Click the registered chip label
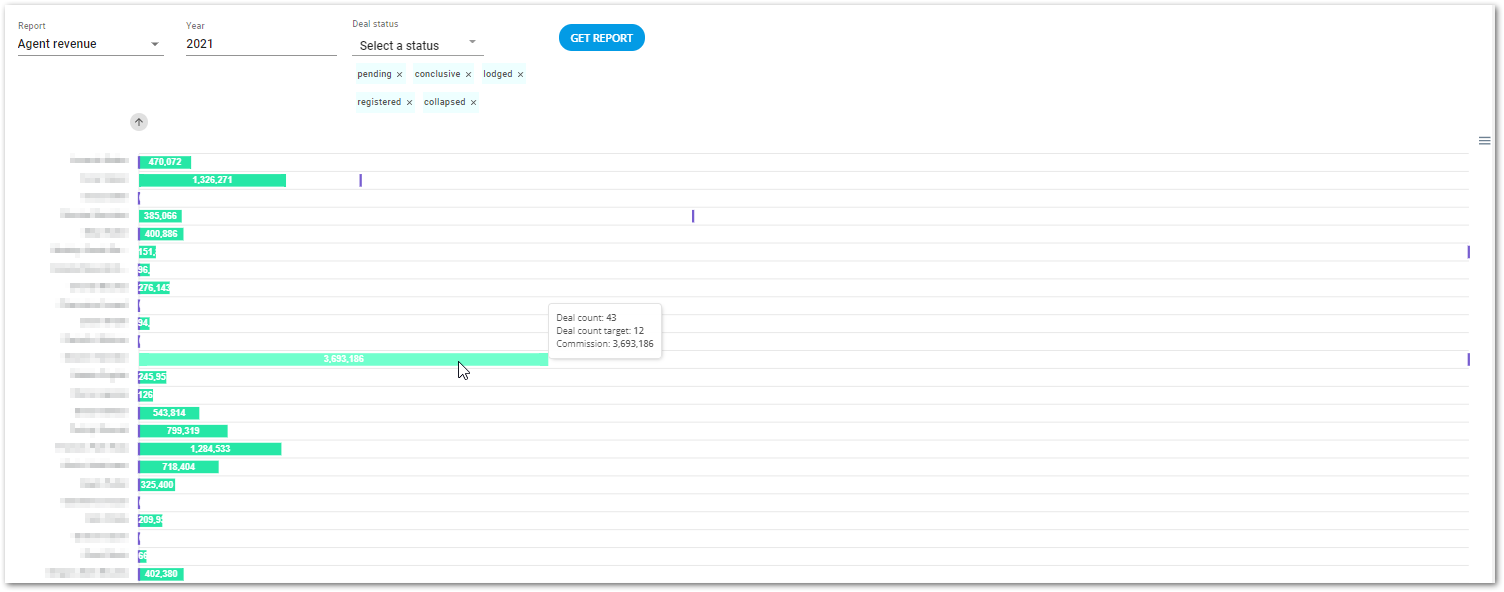Screen dimensions: 1504x592 [x=379, y=102]
